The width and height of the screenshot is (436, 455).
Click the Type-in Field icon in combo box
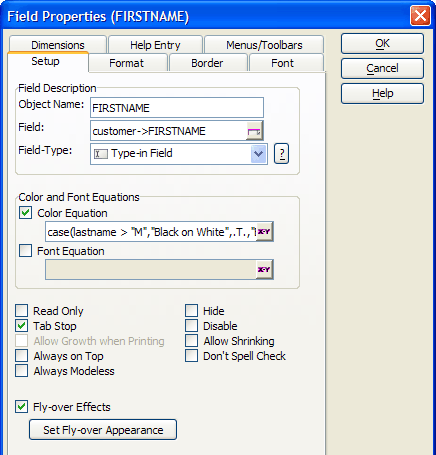click(x=101, y=154)
